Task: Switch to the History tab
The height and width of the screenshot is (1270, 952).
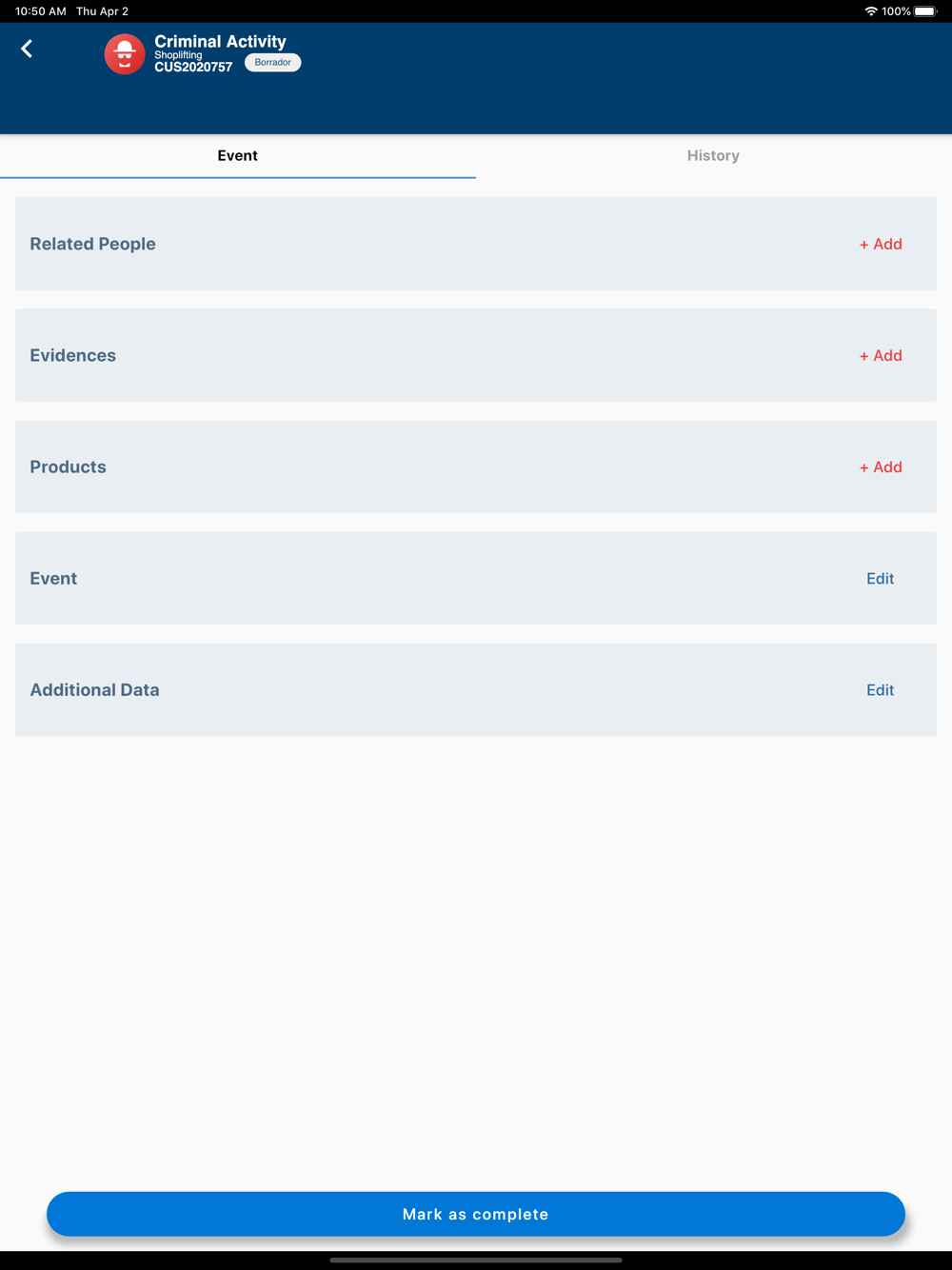Action: pyautogui.click(x=713, y=156)
